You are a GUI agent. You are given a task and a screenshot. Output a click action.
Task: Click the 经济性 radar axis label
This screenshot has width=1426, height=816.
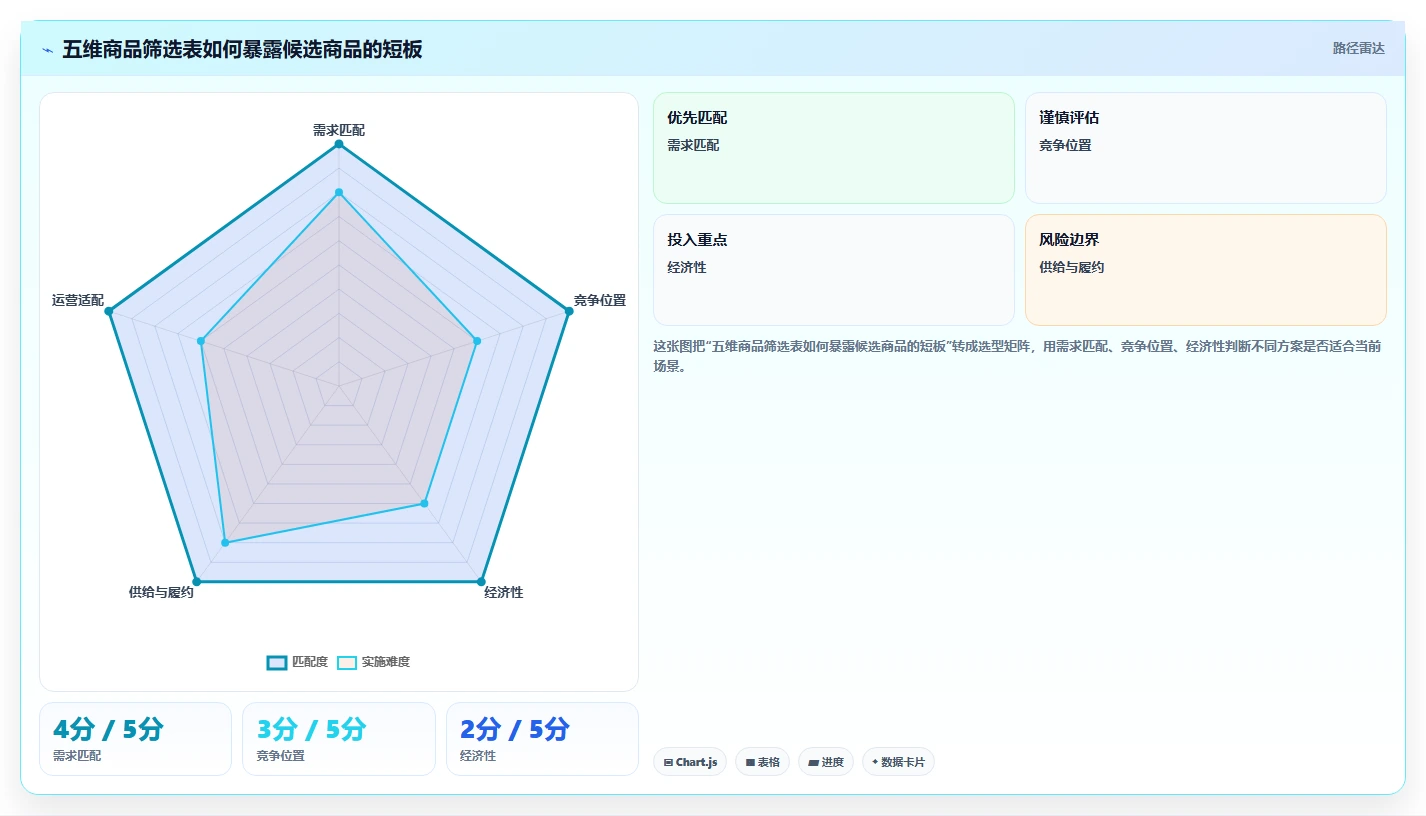coord(504,592)
